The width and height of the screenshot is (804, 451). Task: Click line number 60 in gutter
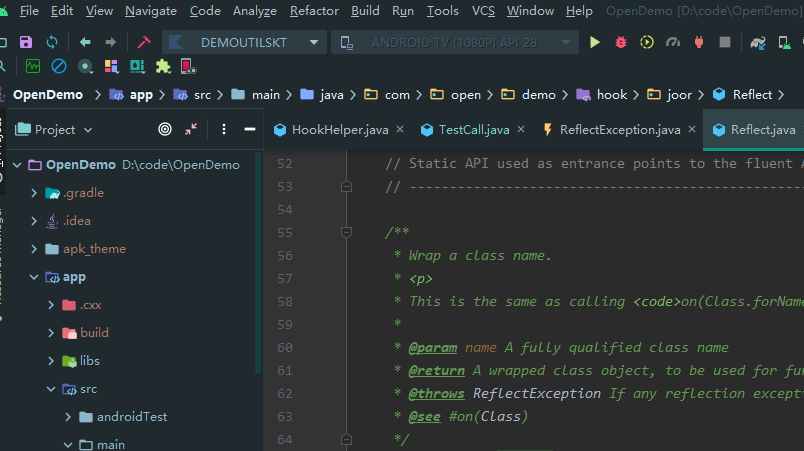285,347
